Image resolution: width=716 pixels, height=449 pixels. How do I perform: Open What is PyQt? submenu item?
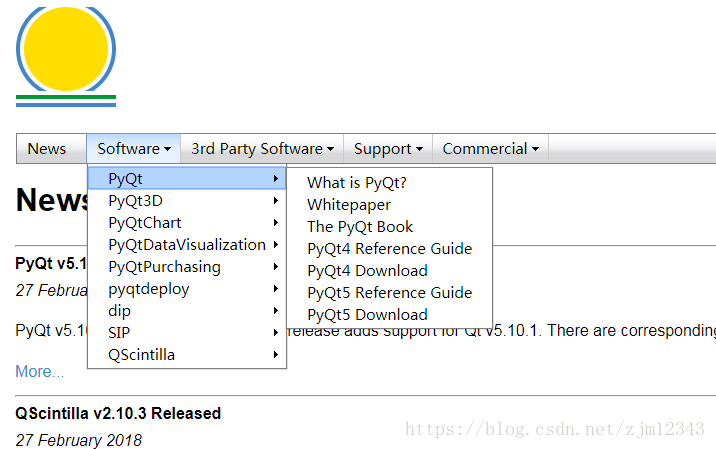coord(357,183)
